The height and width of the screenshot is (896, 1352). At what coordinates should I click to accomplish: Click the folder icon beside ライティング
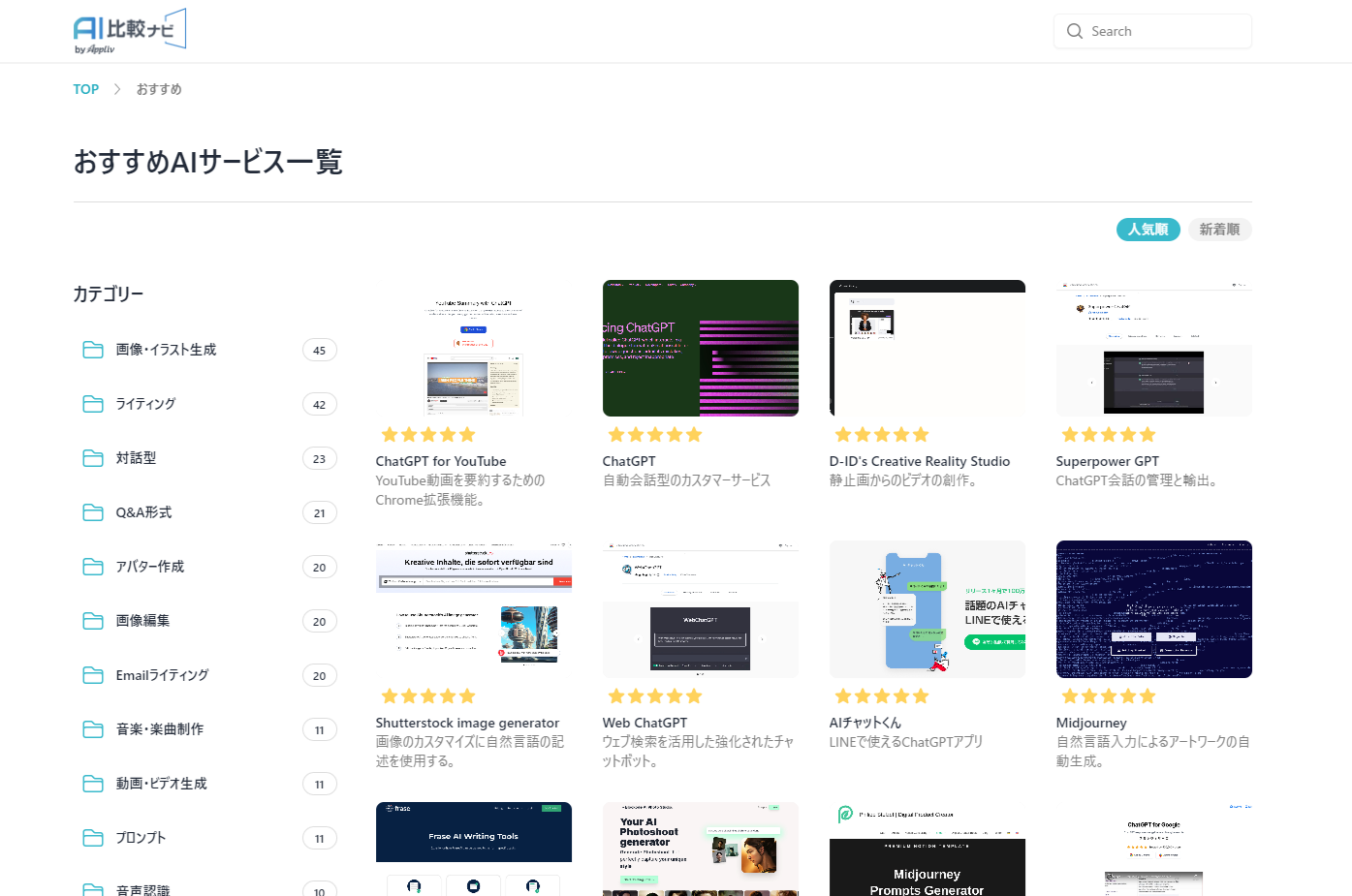pyautogui.click(x=93, y=404)
